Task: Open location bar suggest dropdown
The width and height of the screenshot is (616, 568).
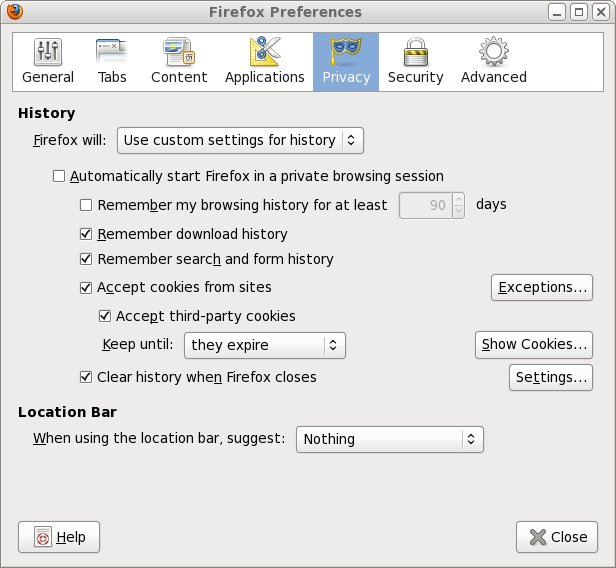Action: (389, 439)
